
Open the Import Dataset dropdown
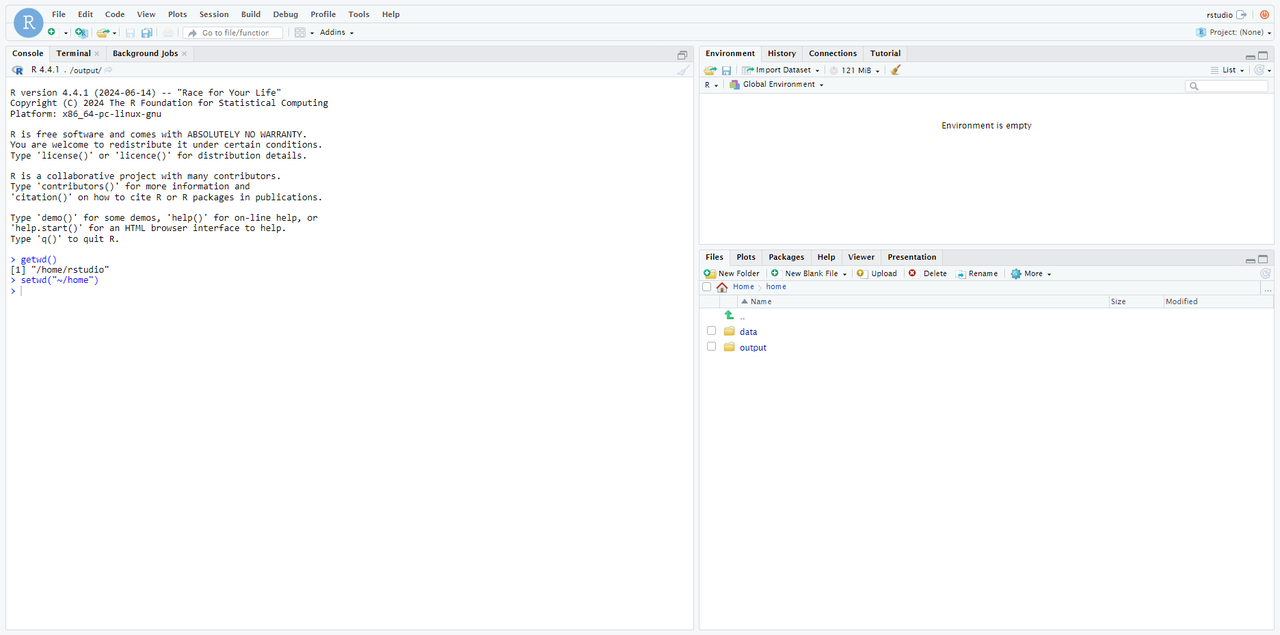[x=782, y=70]
